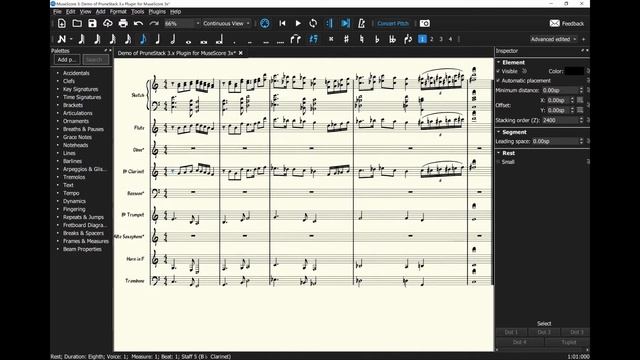Screen dimensions: 640x360
Task: Open the element Color swatch
Action: tap(574, 71)
